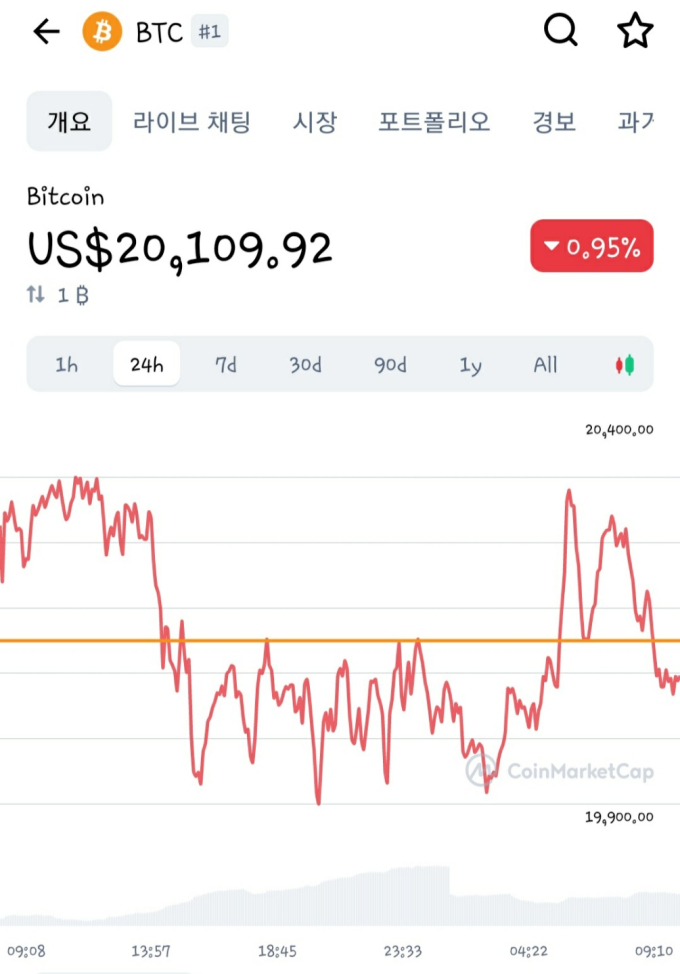Tap the red 0.95% change button
This screenshot has width=680, height=974.
click(x=592, y=246)
